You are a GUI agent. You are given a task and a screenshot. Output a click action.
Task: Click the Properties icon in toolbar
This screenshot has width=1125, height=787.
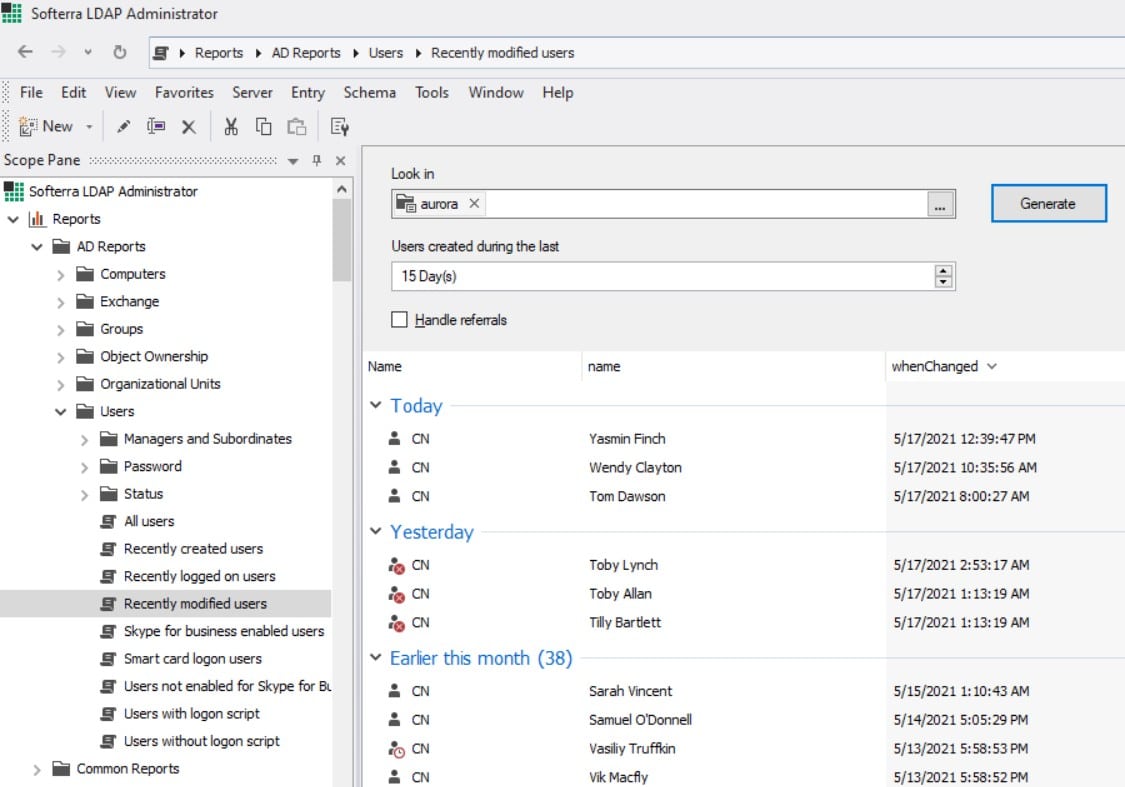tap(340, 126)
